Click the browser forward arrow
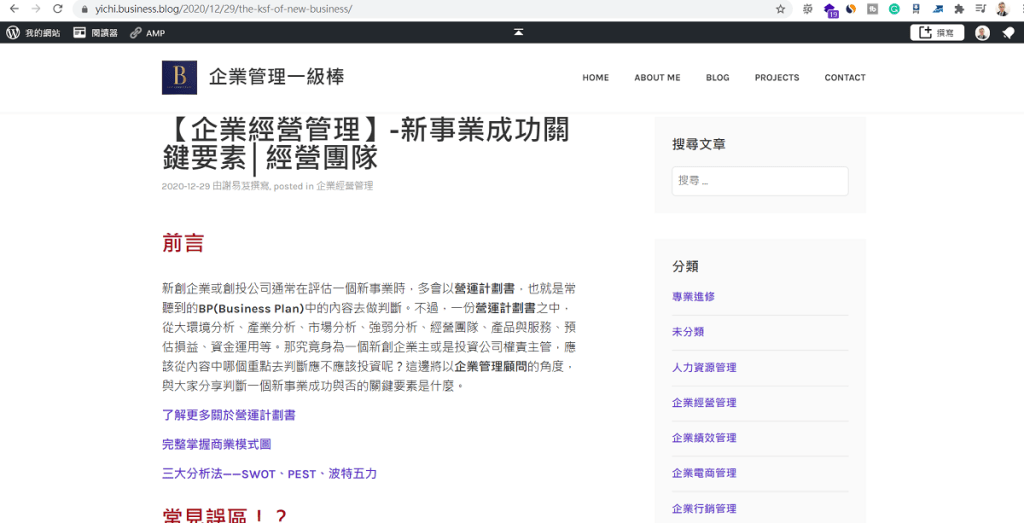 (x=36, y=9)
